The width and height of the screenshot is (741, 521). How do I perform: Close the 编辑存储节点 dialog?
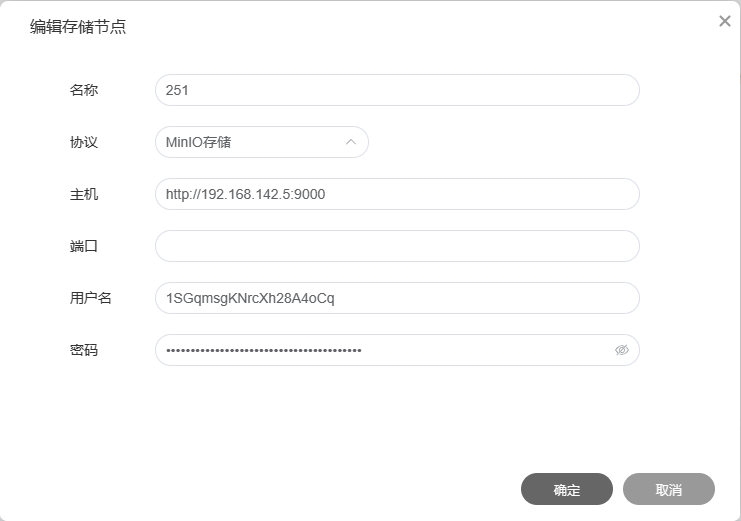tap(724, 21)
